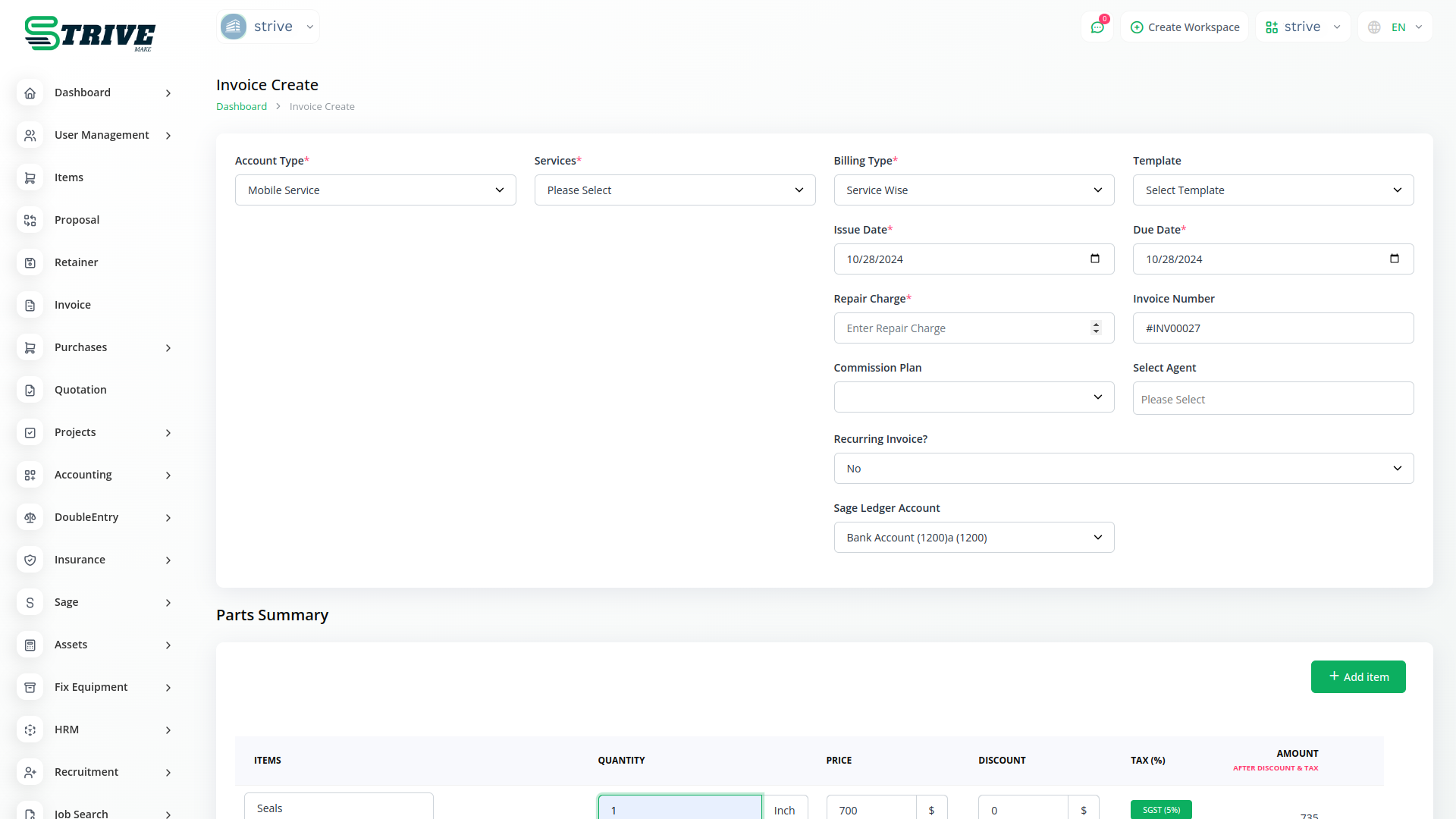Click the DoubleEntry balance scale icon
The image size is (1456, 819).
click(x=30, y=517)
